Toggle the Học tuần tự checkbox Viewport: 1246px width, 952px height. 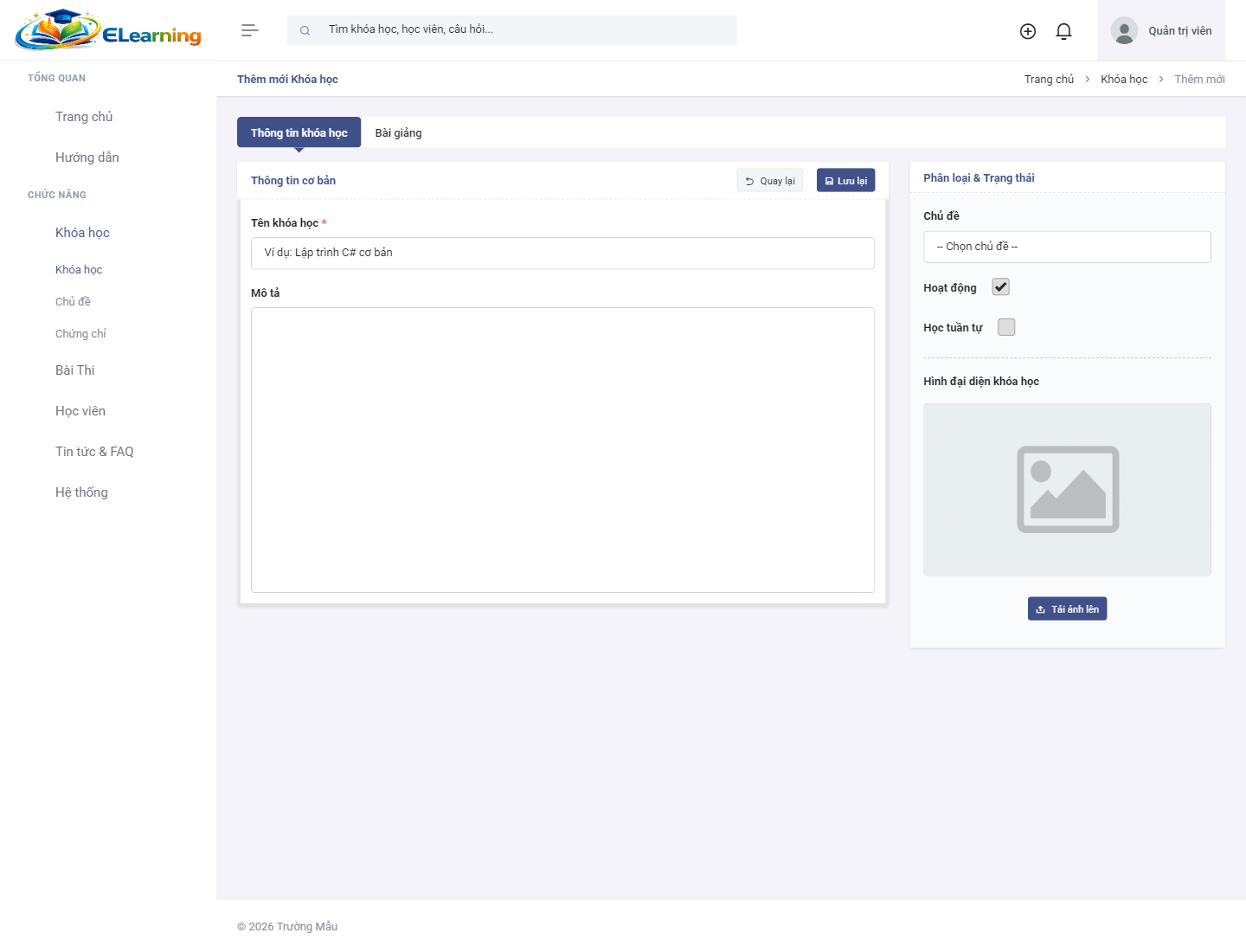pos(1006,327)
